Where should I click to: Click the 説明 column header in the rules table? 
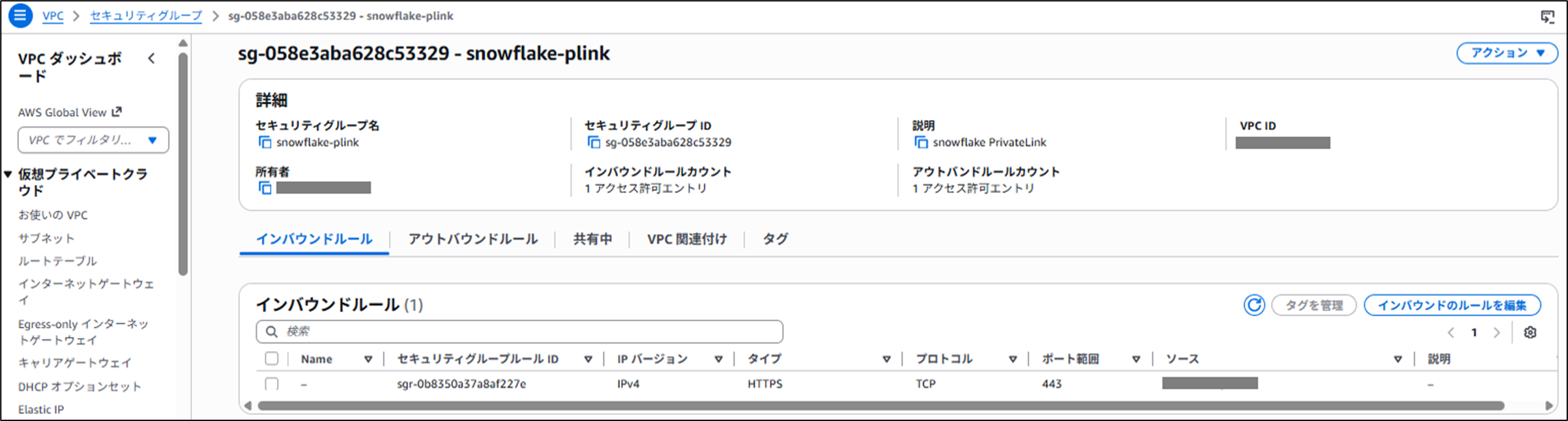click(1439, 359)
